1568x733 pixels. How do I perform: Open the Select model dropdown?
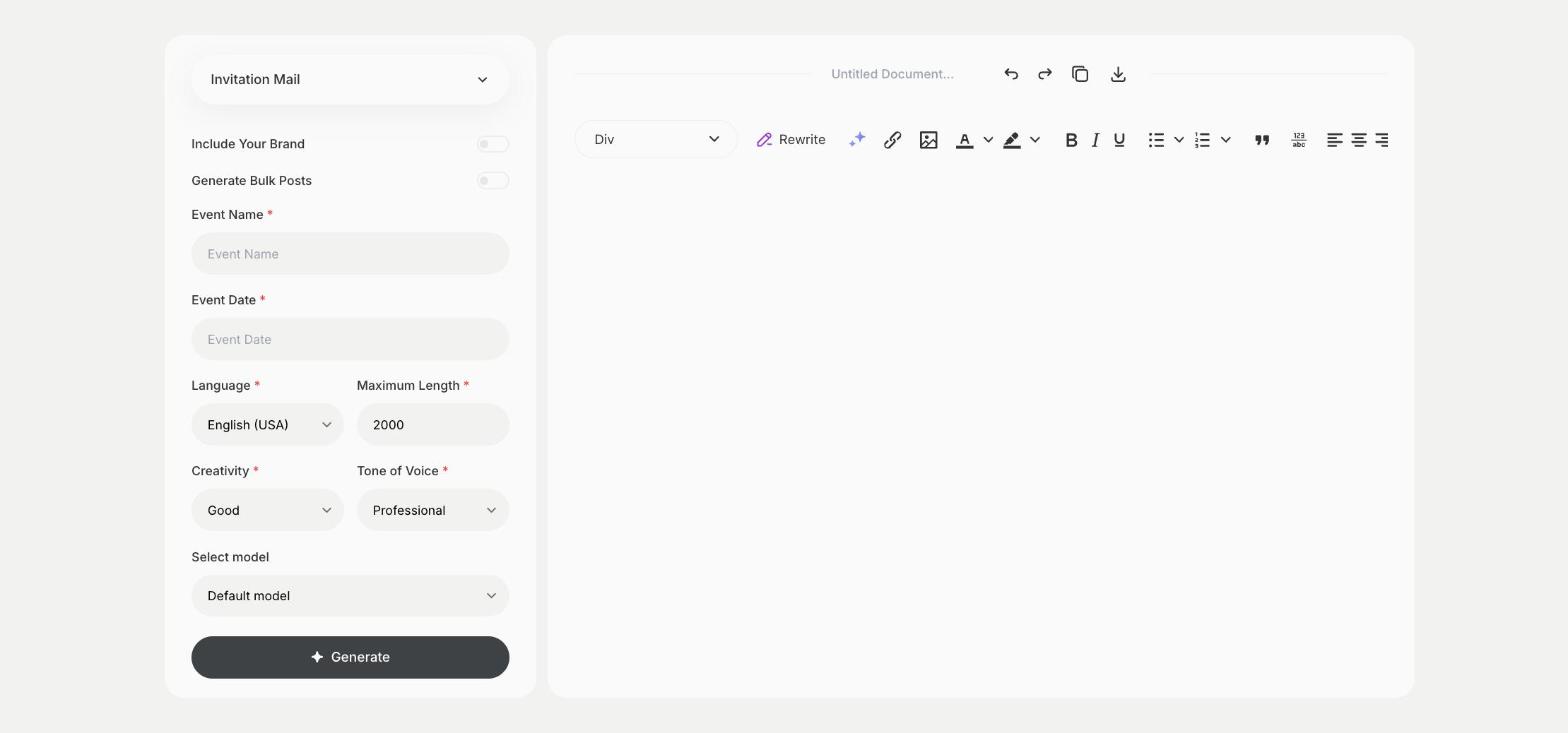coord(350,596)
